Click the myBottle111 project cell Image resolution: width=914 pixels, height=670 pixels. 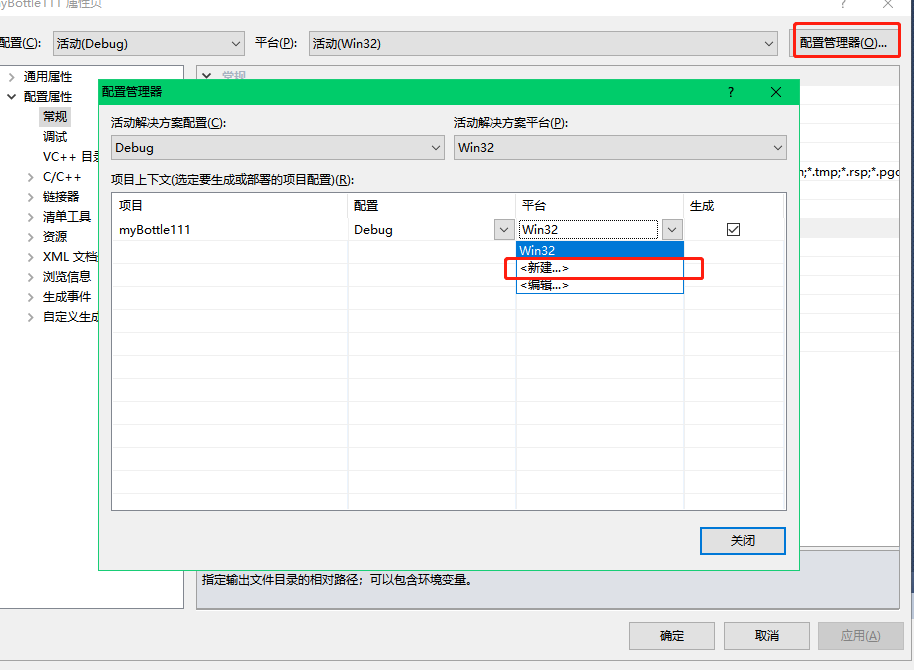[230, 230]
